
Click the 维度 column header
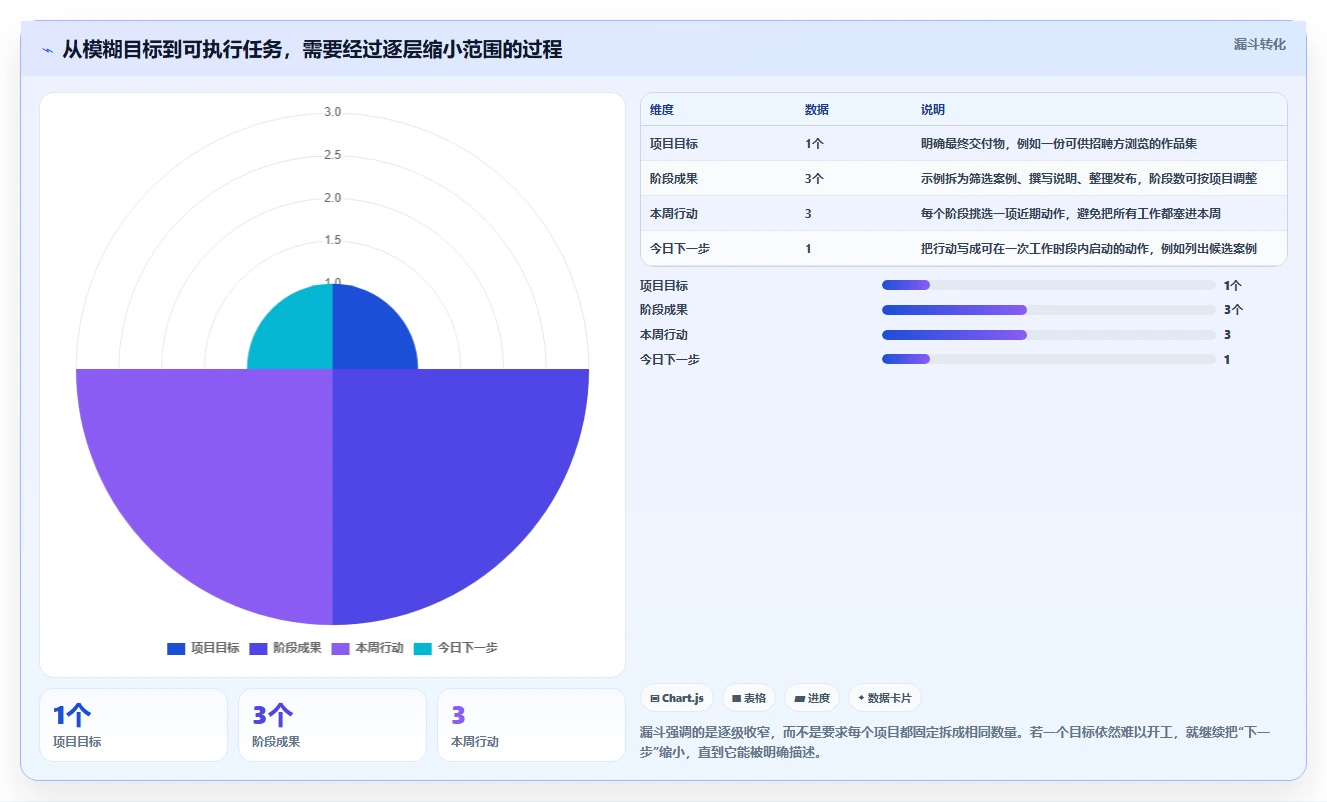click(662, 110)
